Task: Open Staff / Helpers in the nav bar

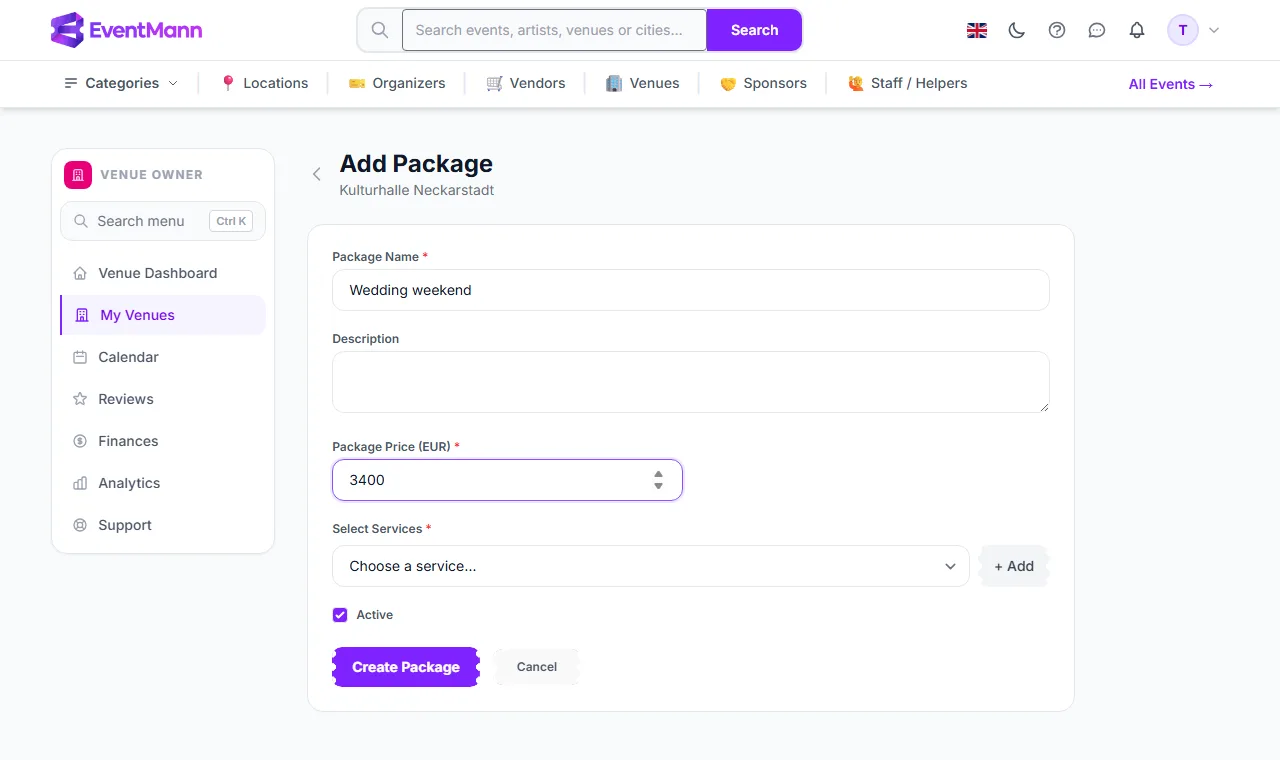Action: [x=908, y=83]
